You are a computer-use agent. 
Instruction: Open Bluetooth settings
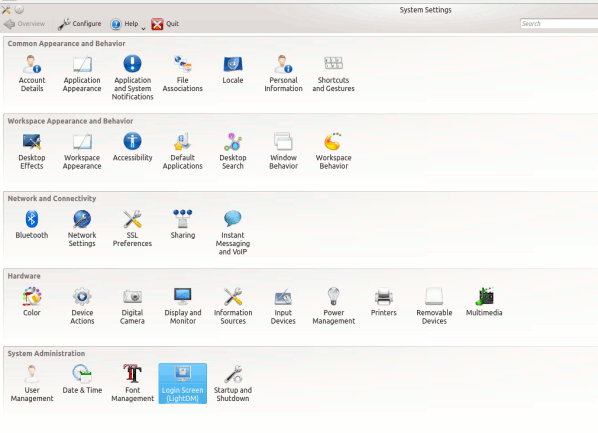[x=32, y=224]
